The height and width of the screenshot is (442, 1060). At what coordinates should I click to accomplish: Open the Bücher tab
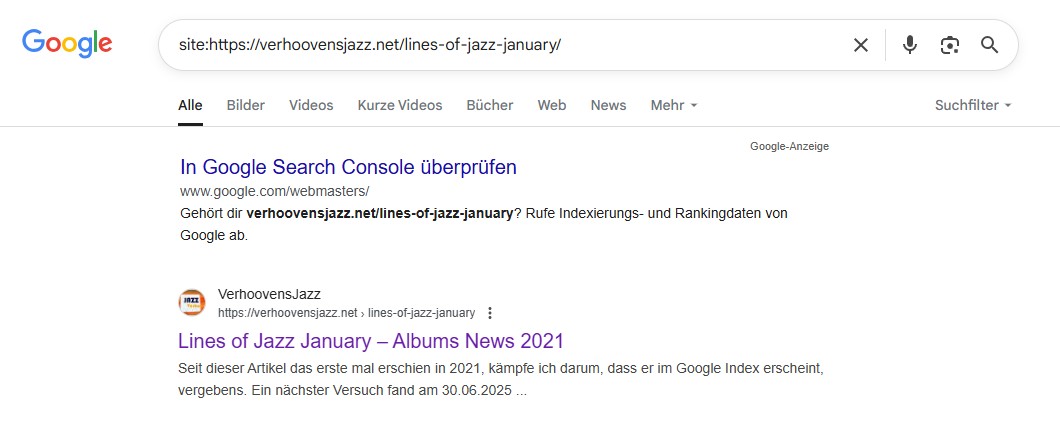click(x=490, y=105)
